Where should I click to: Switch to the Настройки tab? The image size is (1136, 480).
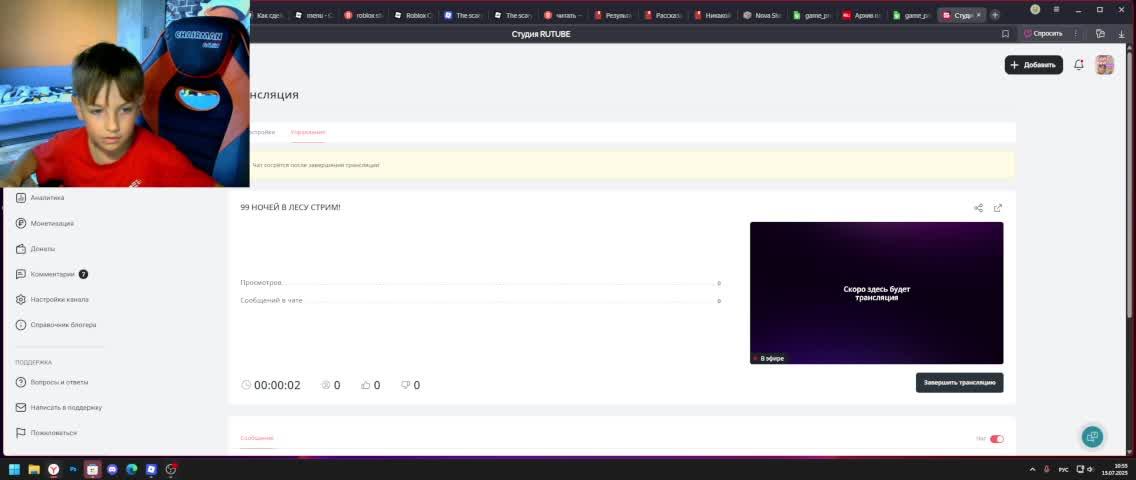pyautogui.click(x=262, y=132)
